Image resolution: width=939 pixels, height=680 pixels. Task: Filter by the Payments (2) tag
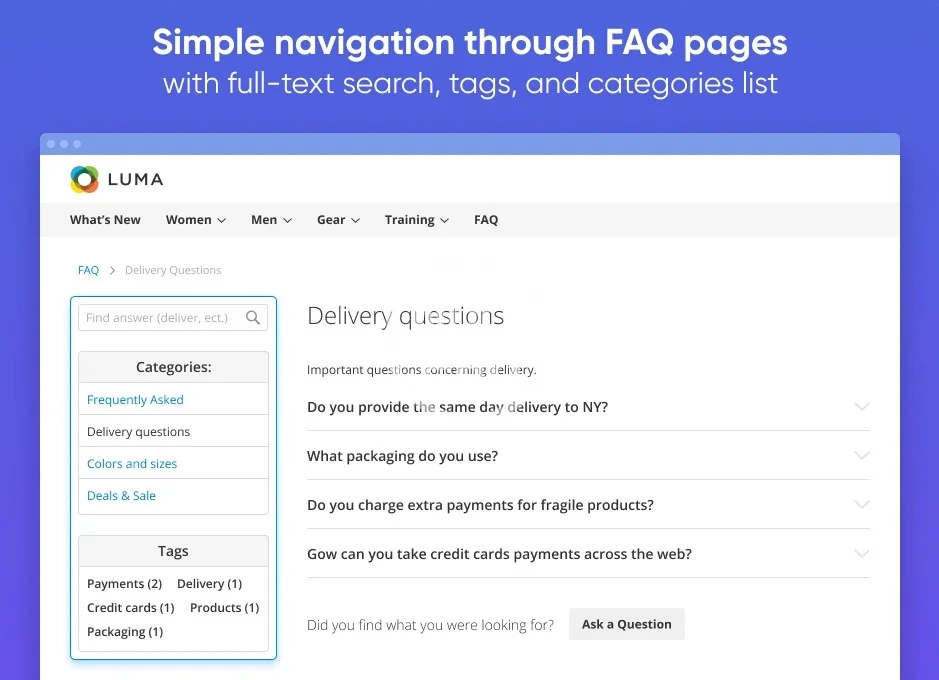point(124,584)
